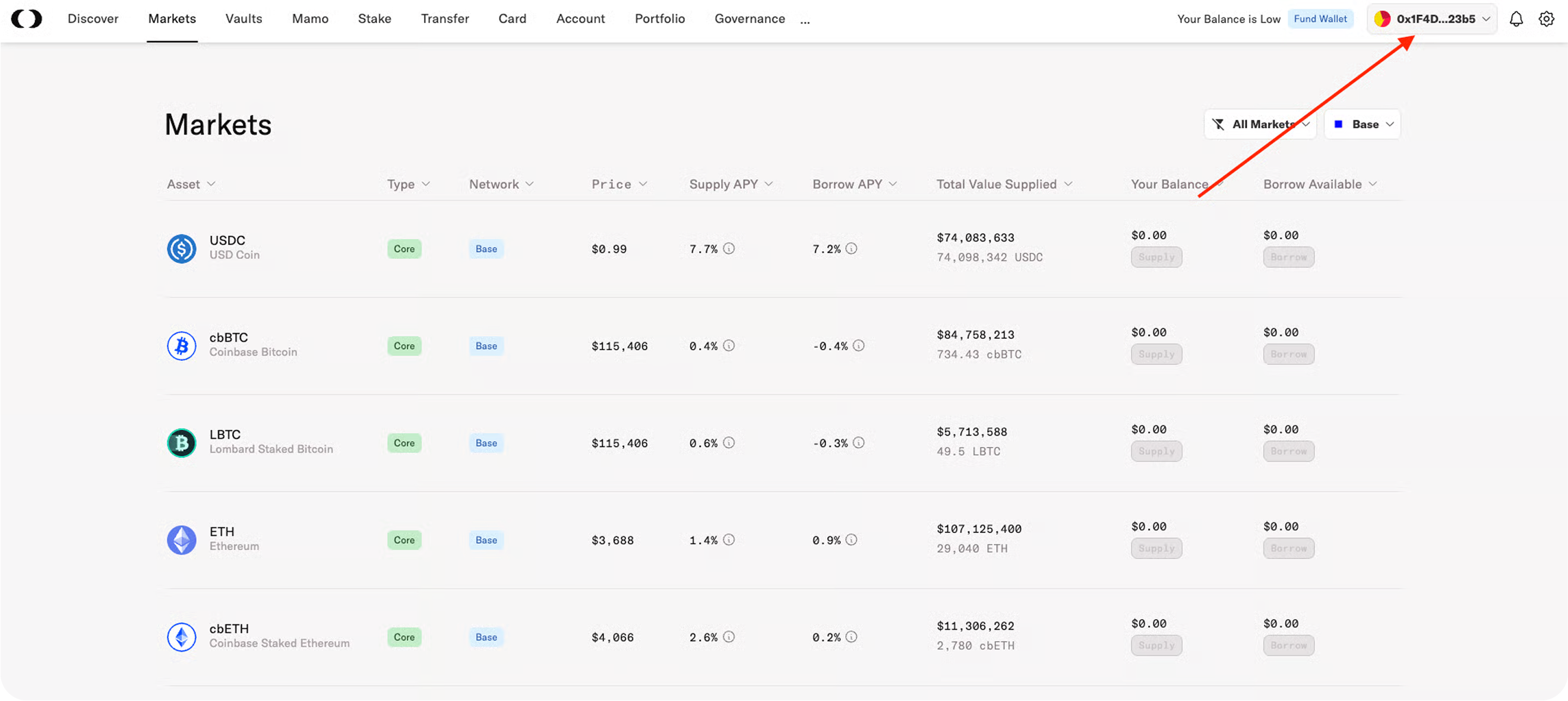Click the ETH Ethereum icon
1568x701 pixels.
pos(181,540)
